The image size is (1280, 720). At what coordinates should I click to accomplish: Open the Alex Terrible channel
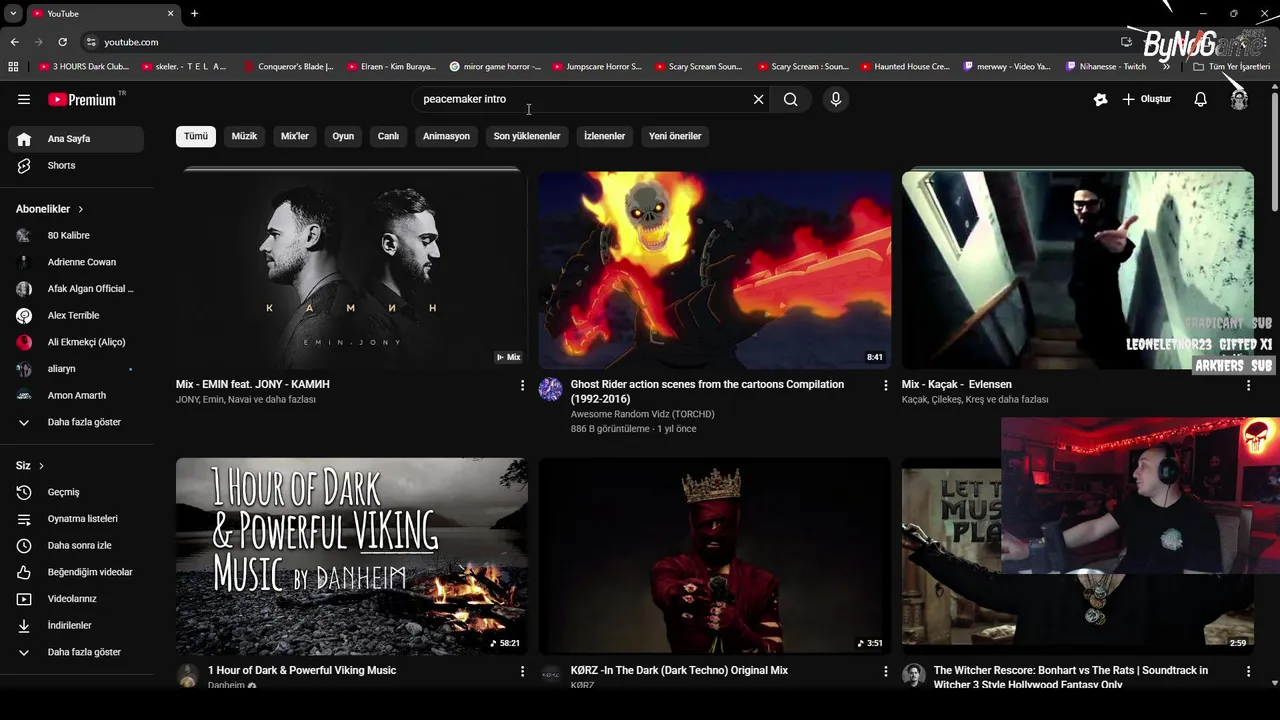point(76,315)
